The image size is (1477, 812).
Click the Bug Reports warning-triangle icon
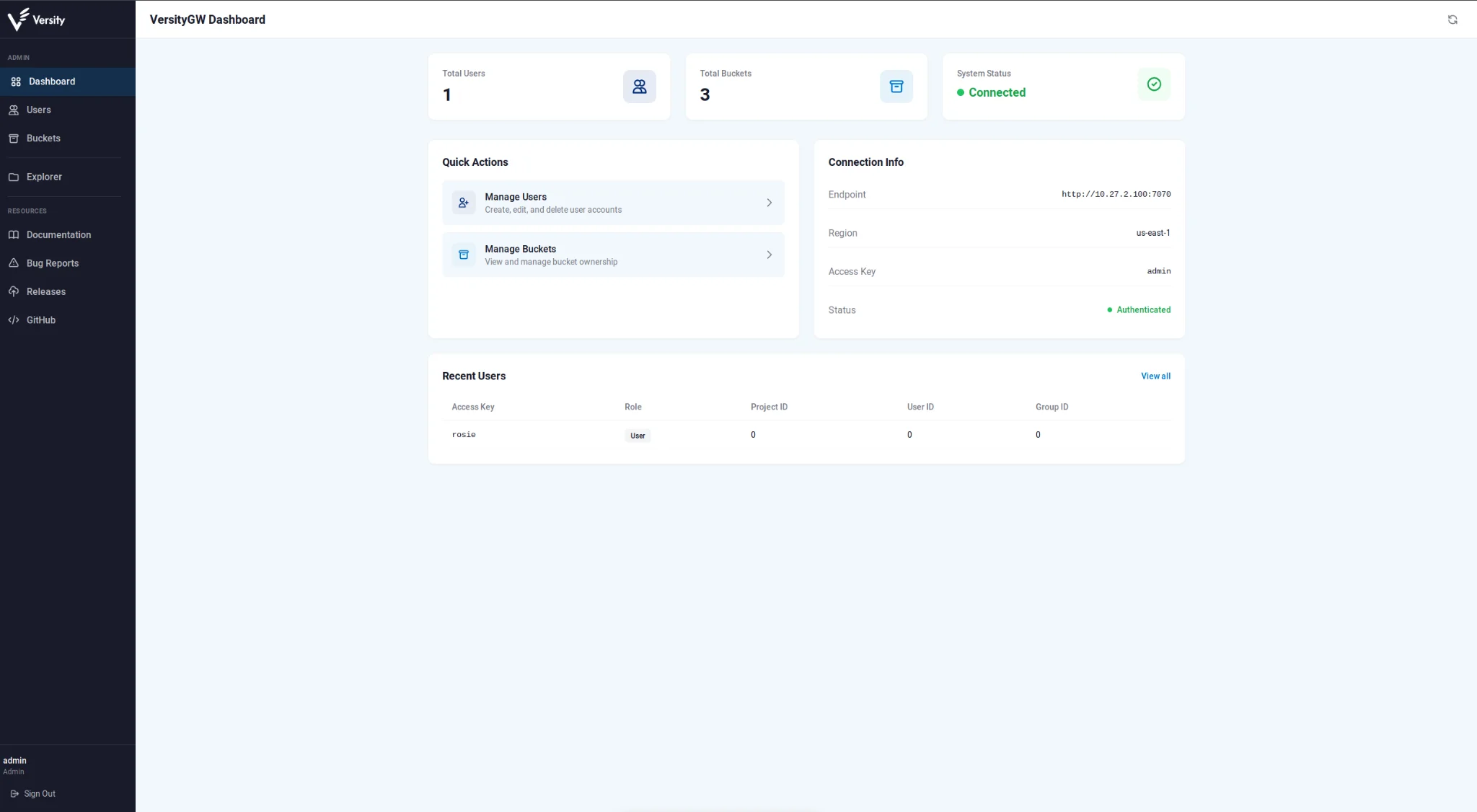14,263
